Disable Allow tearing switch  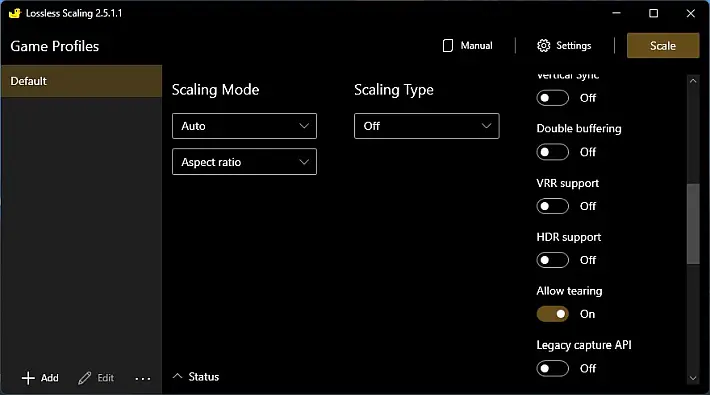[552, 314]
